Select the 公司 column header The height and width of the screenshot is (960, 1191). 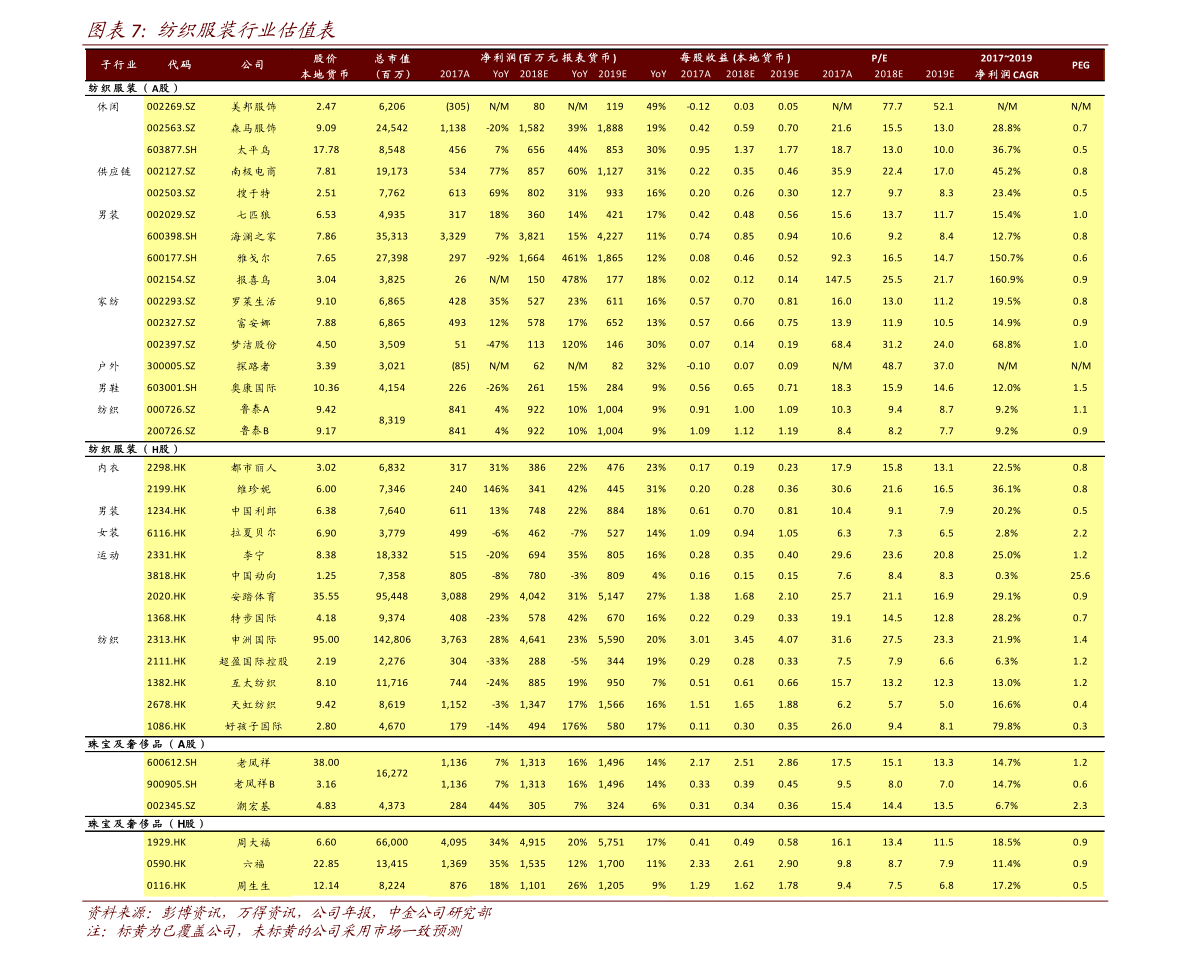253,65
